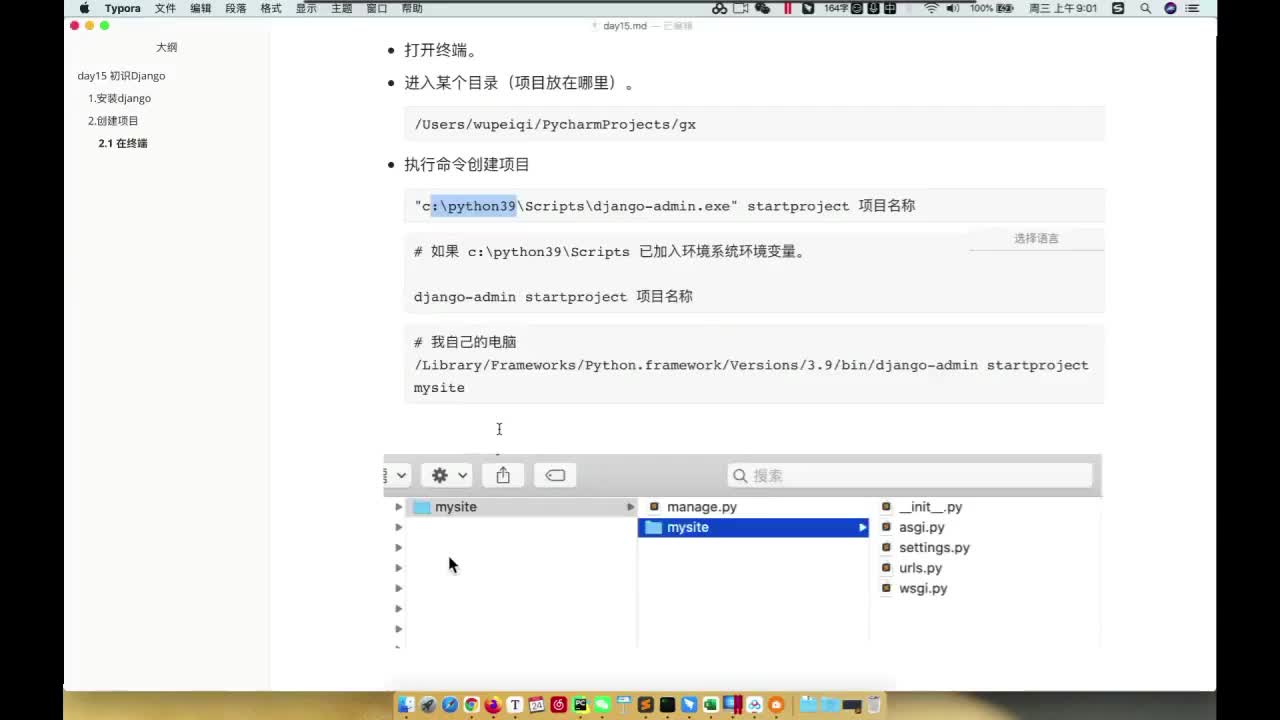
Task: Go to outline heading 2.创建项目
Action: click(113, 121)
